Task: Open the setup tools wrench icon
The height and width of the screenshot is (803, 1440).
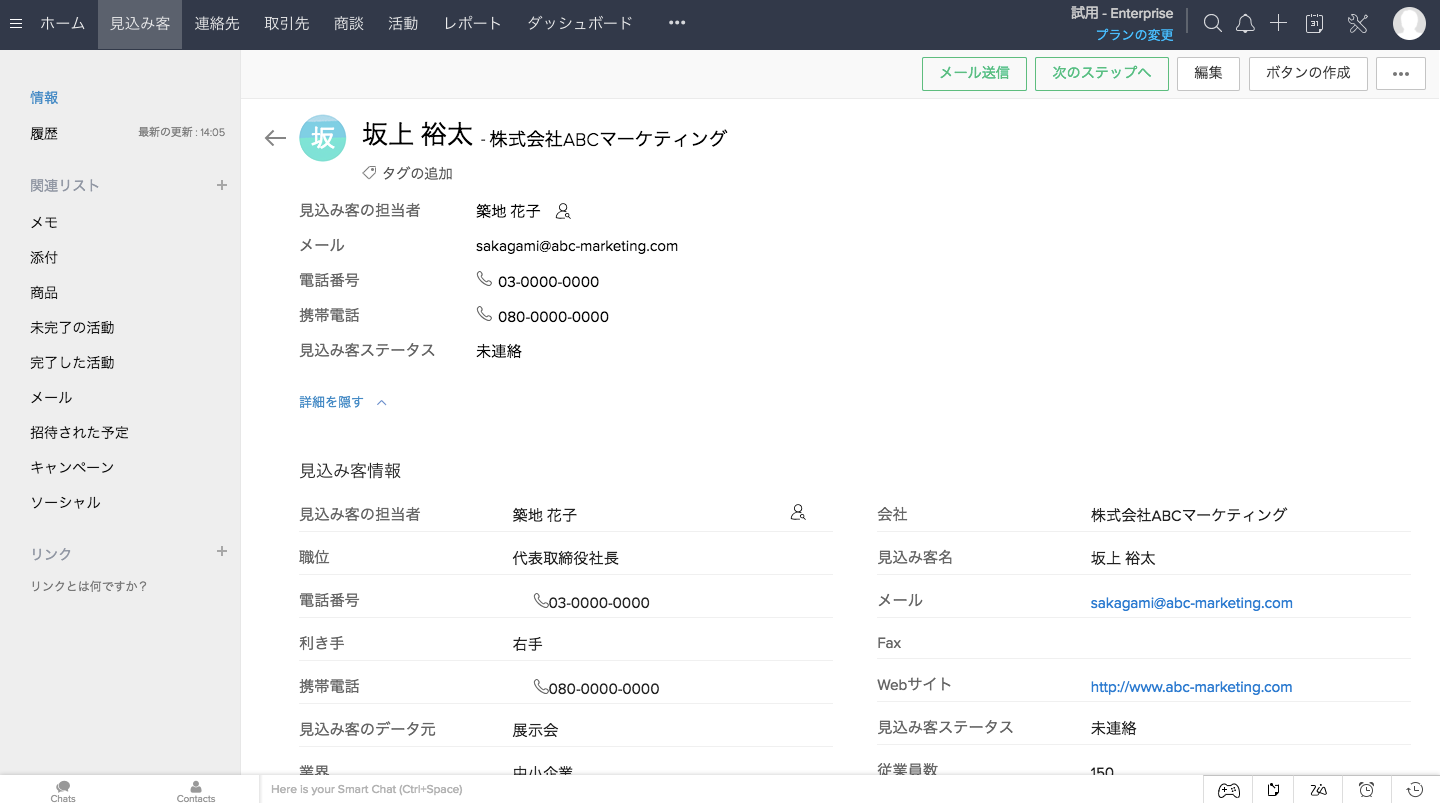Action: point(1357,23)
